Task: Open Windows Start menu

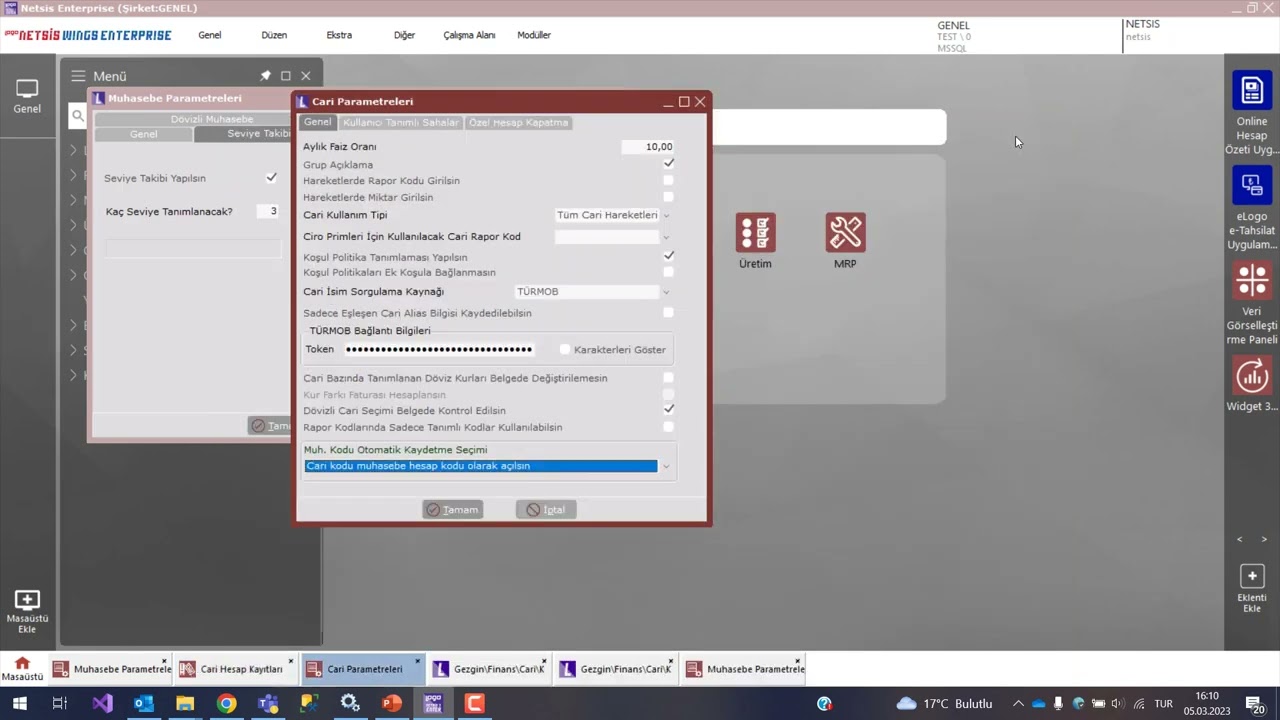Action: tap(19, 703)
